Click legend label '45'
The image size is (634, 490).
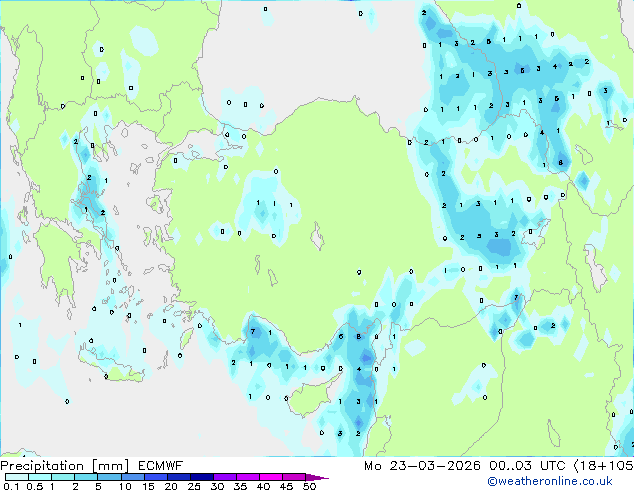286,486
